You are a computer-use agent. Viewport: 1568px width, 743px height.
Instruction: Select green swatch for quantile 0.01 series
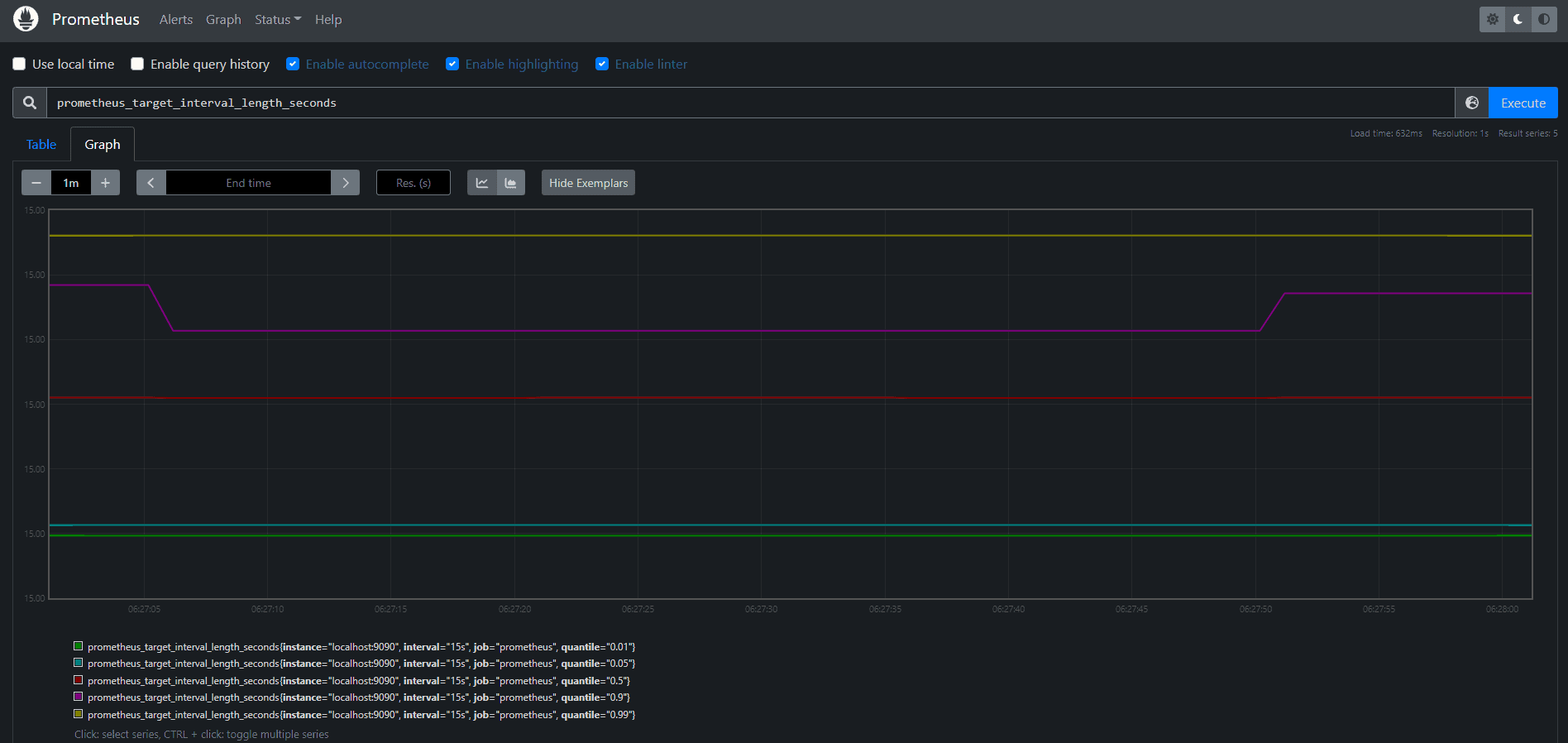pos(79,646)
